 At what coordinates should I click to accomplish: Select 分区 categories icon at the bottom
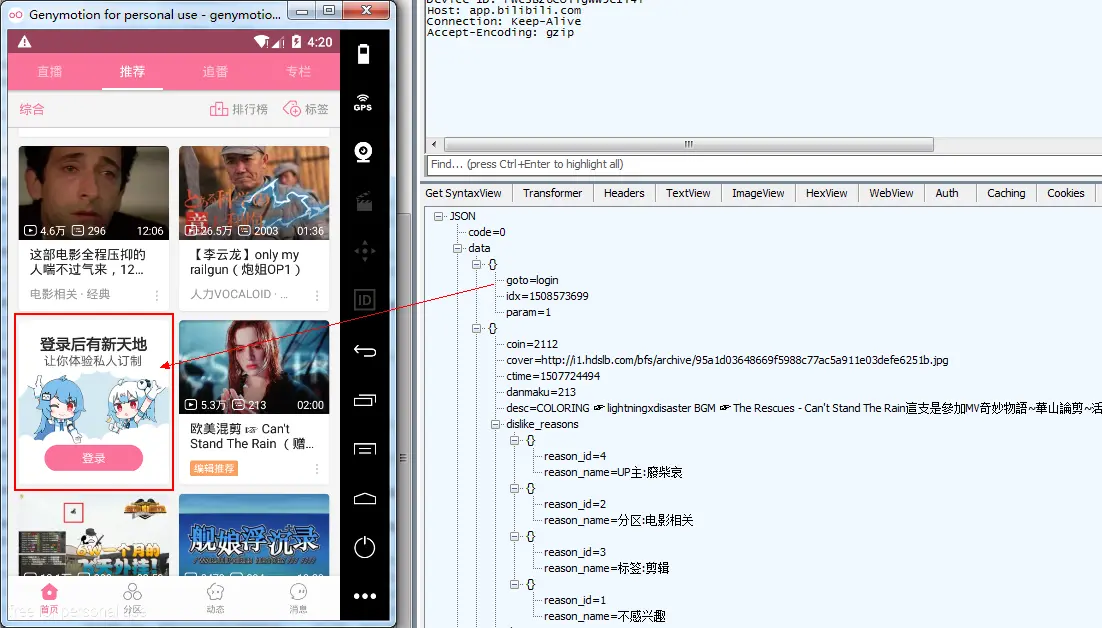(133, 595)
